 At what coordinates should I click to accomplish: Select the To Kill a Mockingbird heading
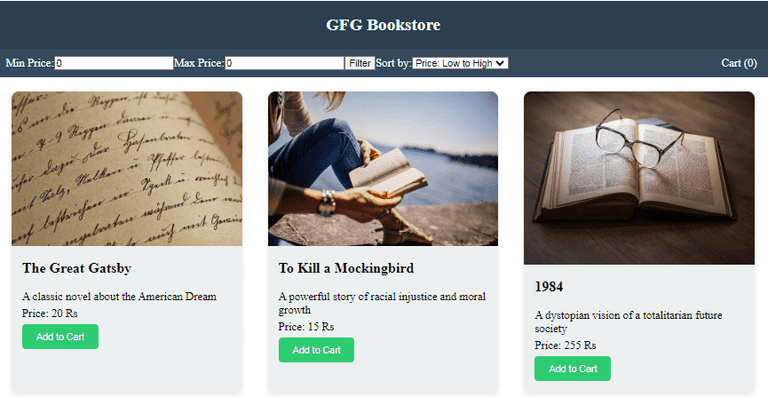coord(346,268)
